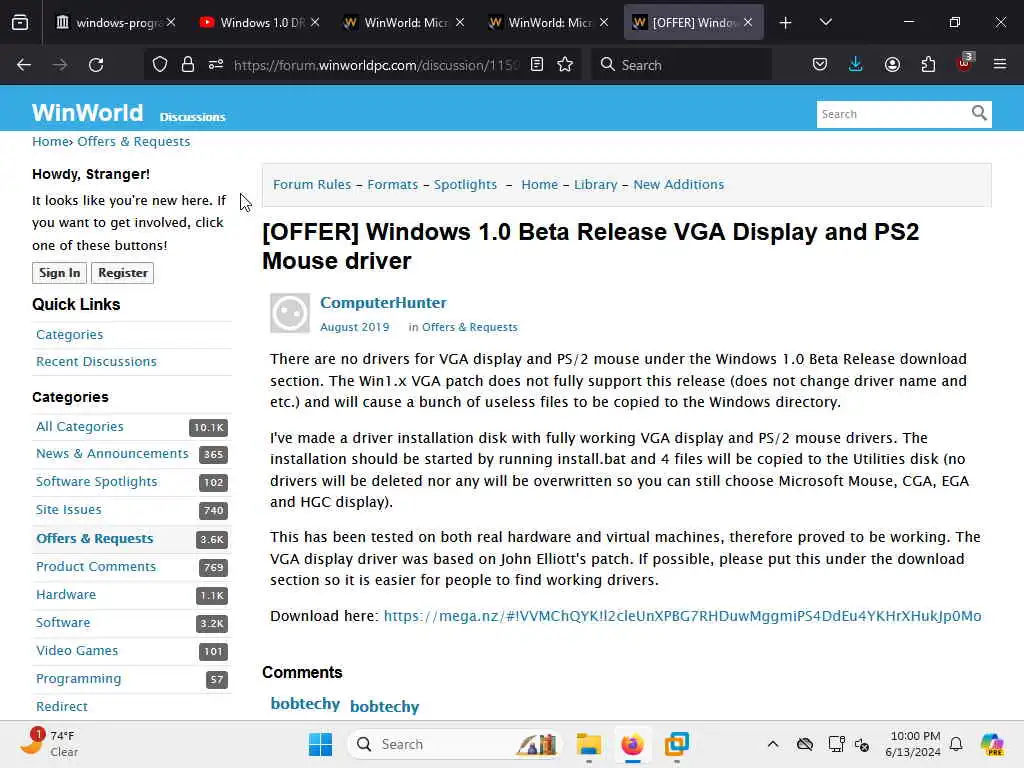Open the Firefox tab overview icon
Viewport: 1024px width, 768px height.
[20, 22]
